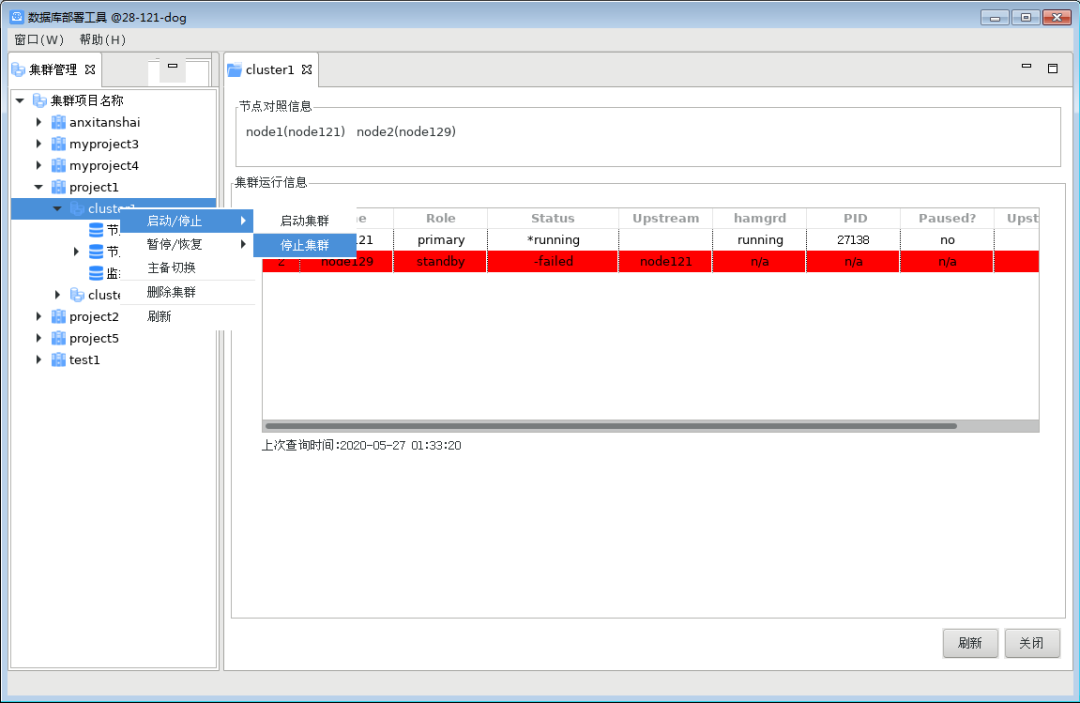
Task: Click the myproject4 project icon
Action: (x=59, y=165)
